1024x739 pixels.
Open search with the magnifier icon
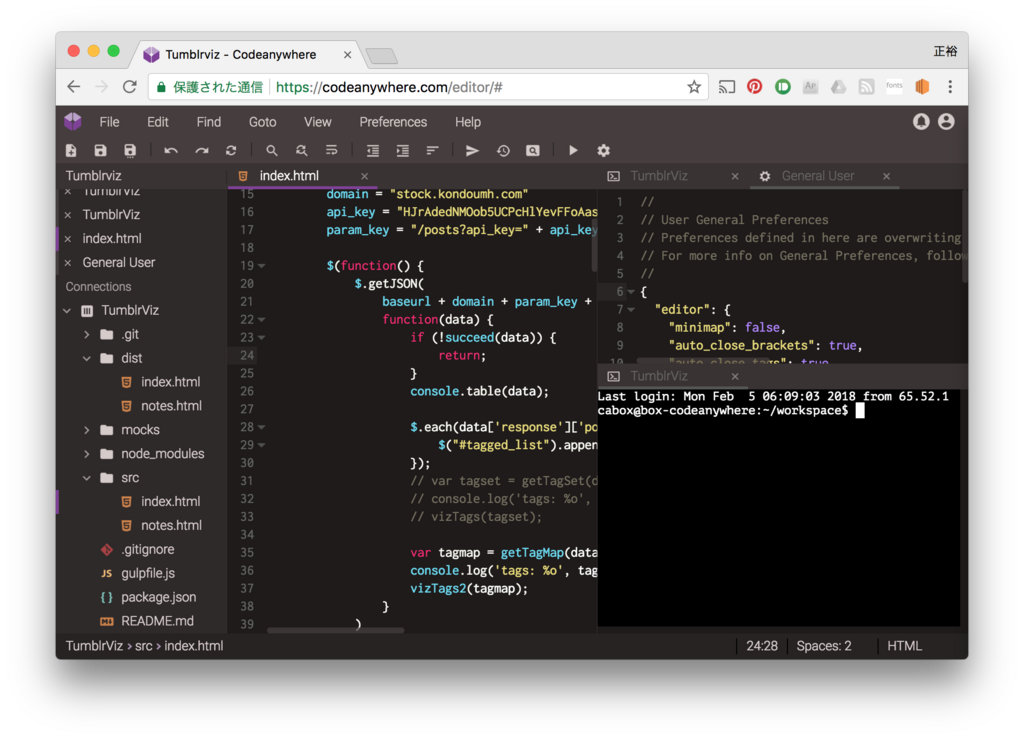pos(272,151)
